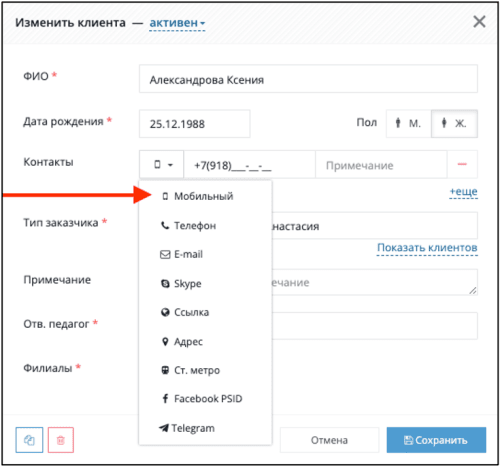The height and width of the screenshot is (466, 500).
Task: Click the mobile phone icon in Мобильный
Action: coord(165,196)
